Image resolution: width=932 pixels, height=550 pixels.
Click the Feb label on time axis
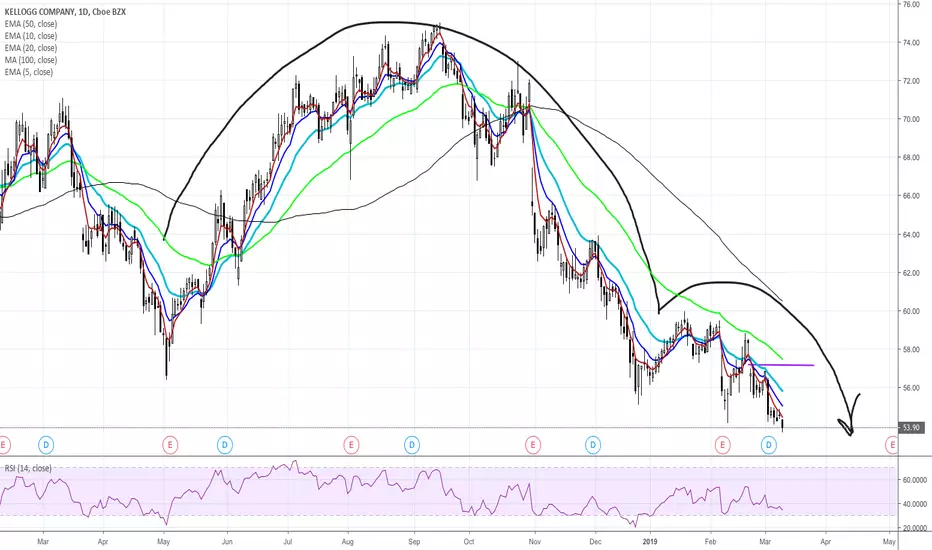tap(710, 542)
